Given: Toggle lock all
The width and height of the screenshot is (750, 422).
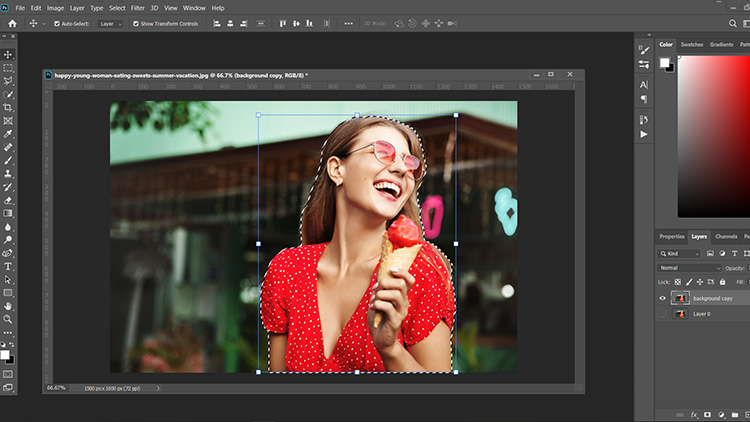Looking at the screenshot, I should [722, 282].
